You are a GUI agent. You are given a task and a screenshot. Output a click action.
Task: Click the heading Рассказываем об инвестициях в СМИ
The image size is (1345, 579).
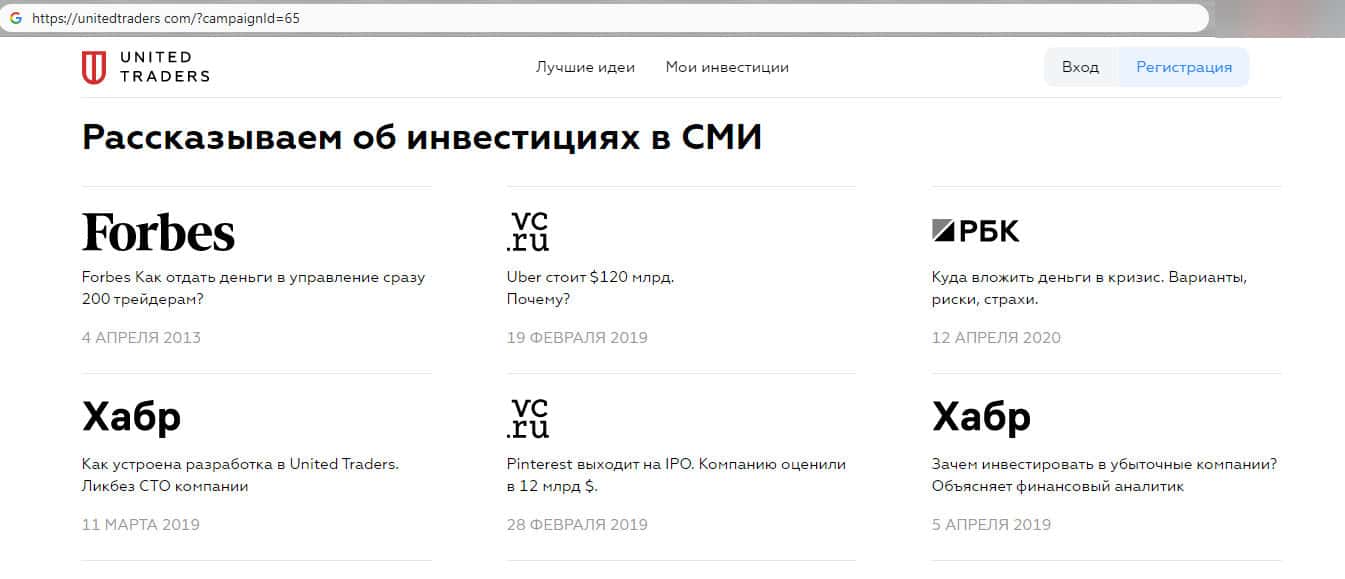[422, 138]
